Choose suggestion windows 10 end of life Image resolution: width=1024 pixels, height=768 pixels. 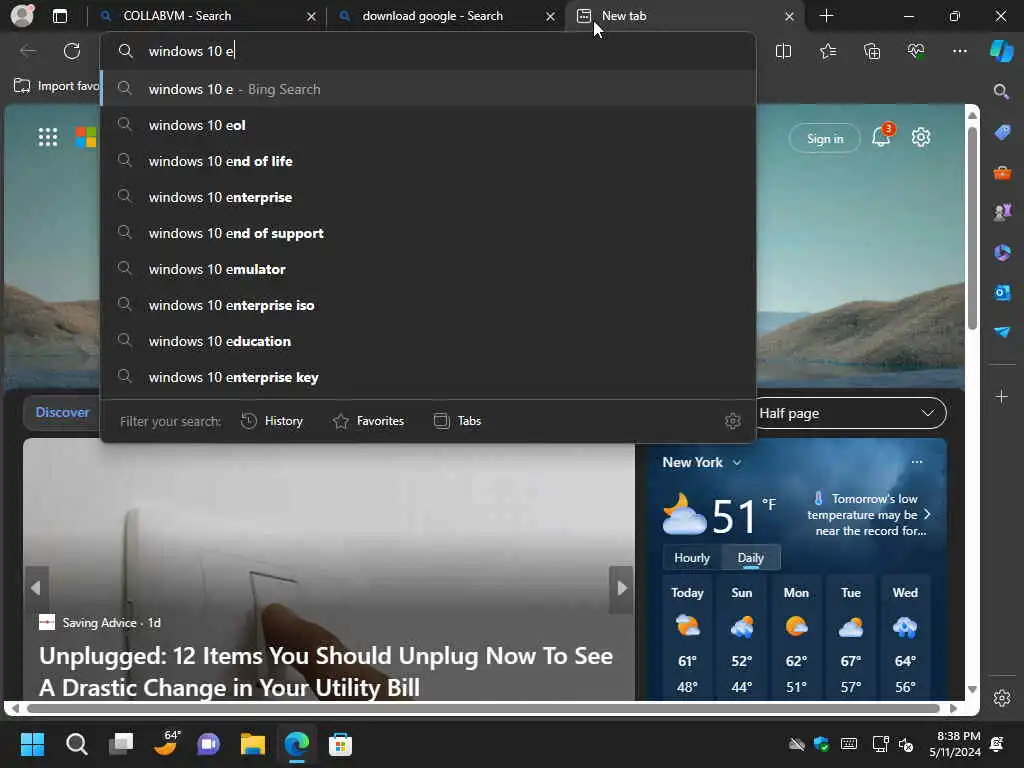[x=428, y=161]
